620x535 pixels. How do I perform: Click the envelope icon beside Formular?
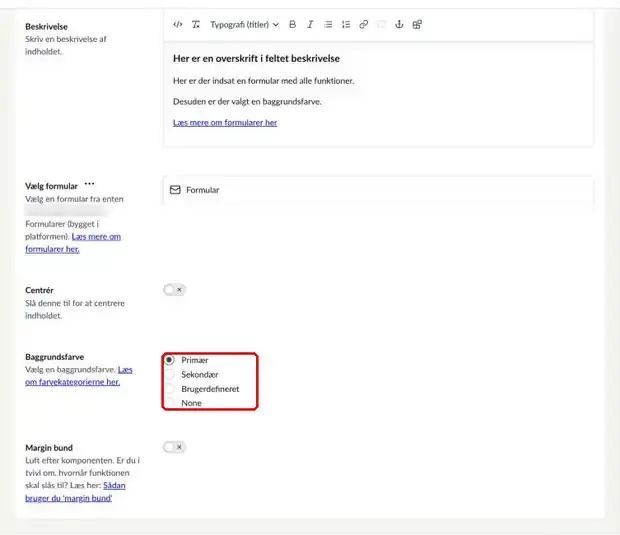(x=175, y=190)
